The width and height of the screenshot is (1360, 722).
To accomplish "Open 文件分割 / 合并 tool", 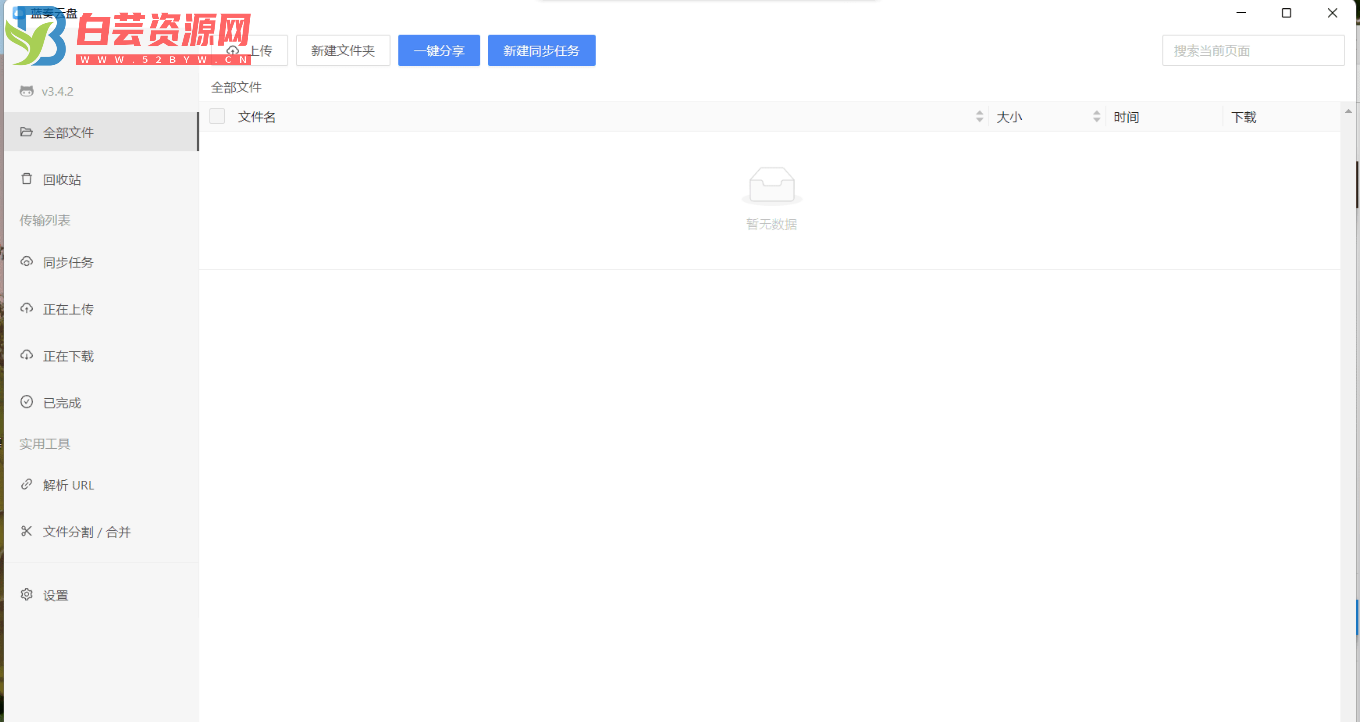I will pos(100,532).
